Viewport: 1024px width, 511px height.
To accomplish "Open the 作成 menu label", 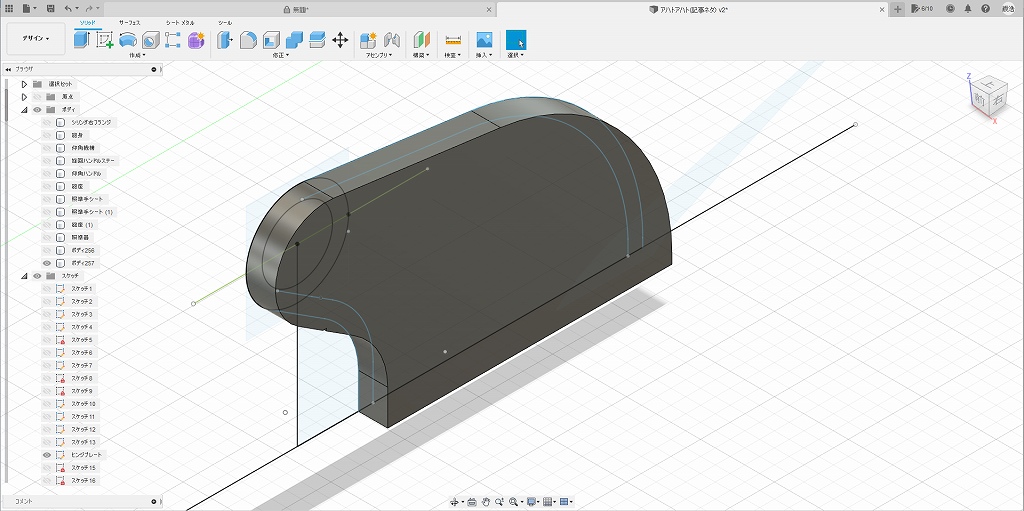I will 136,56.
